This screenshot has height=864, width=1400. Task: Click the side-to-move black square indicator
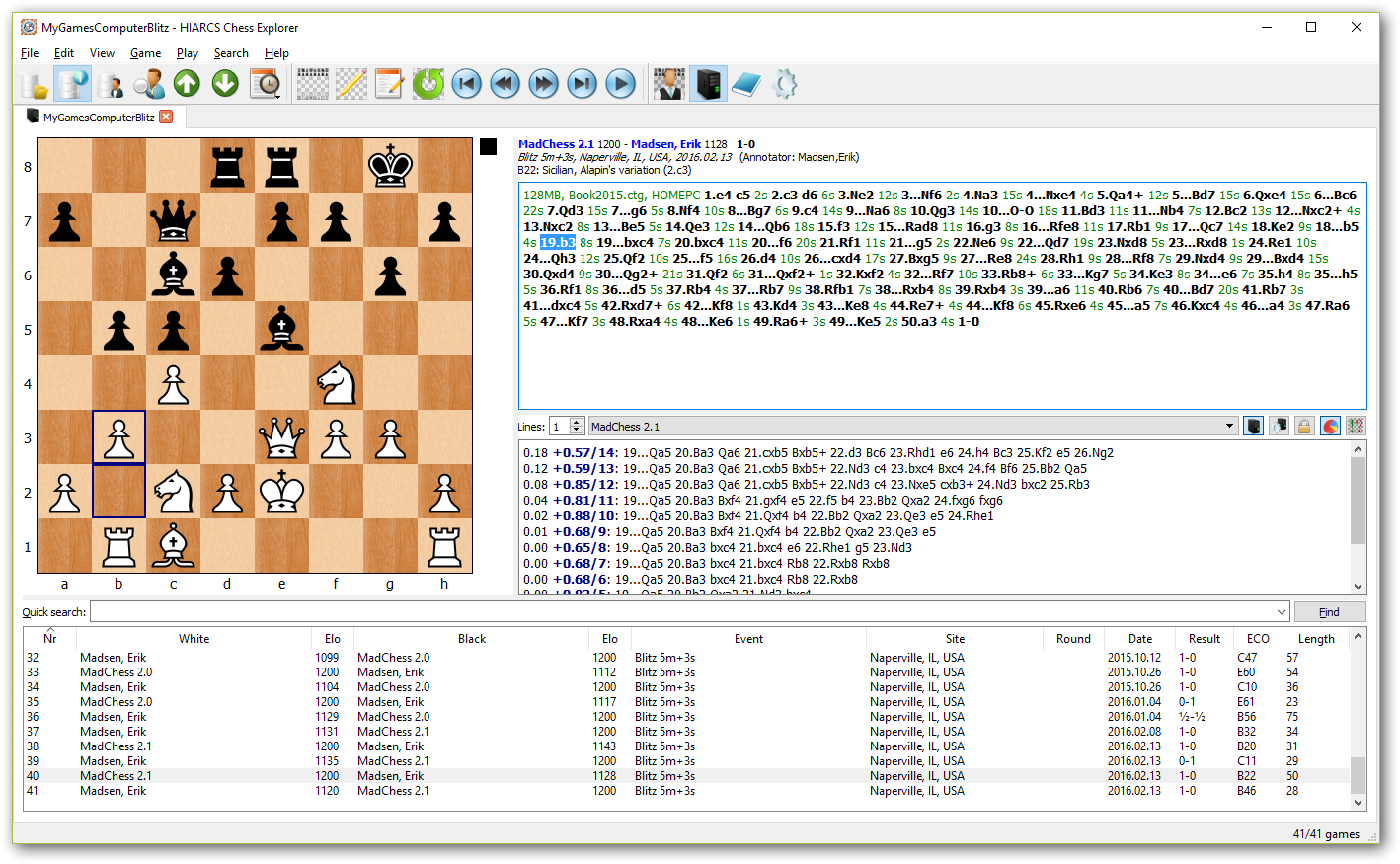tap(488, 146)
